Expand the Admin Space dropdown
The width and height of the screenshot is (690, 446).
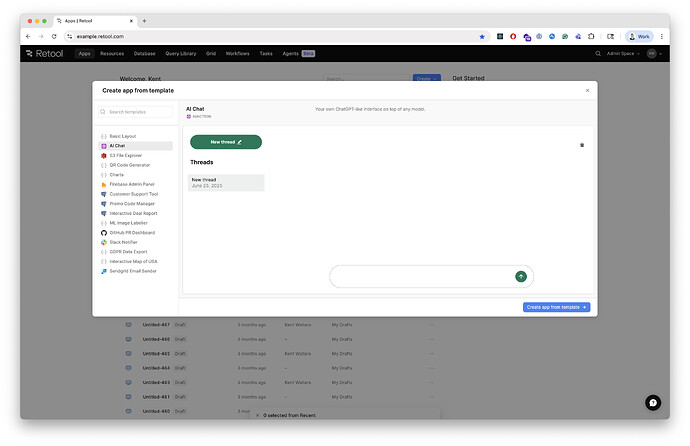coord(623,54)
